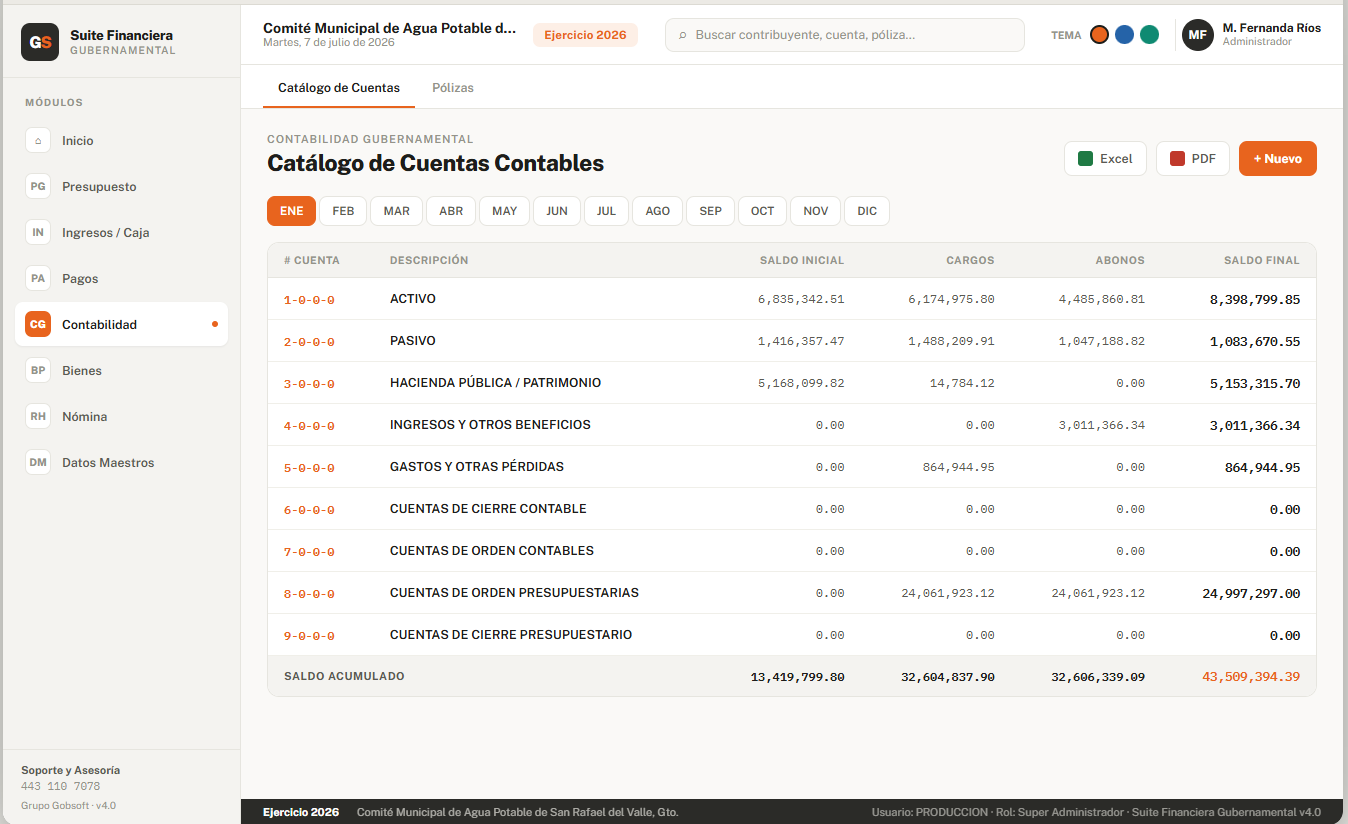Open account 6-0-0-0 link

click(309, 510)
